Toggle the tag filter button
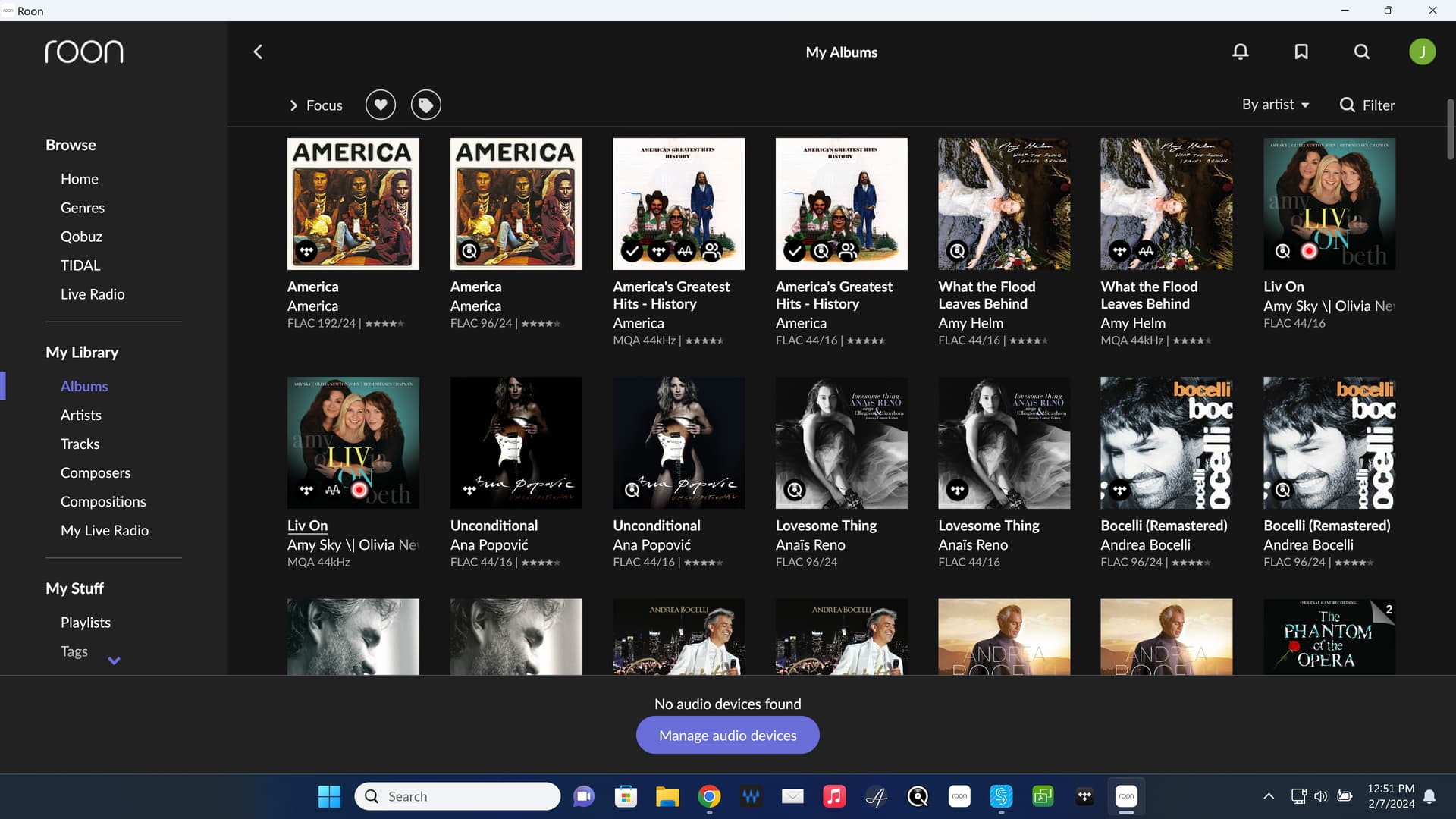1456x819 pixels. point(426,105)
